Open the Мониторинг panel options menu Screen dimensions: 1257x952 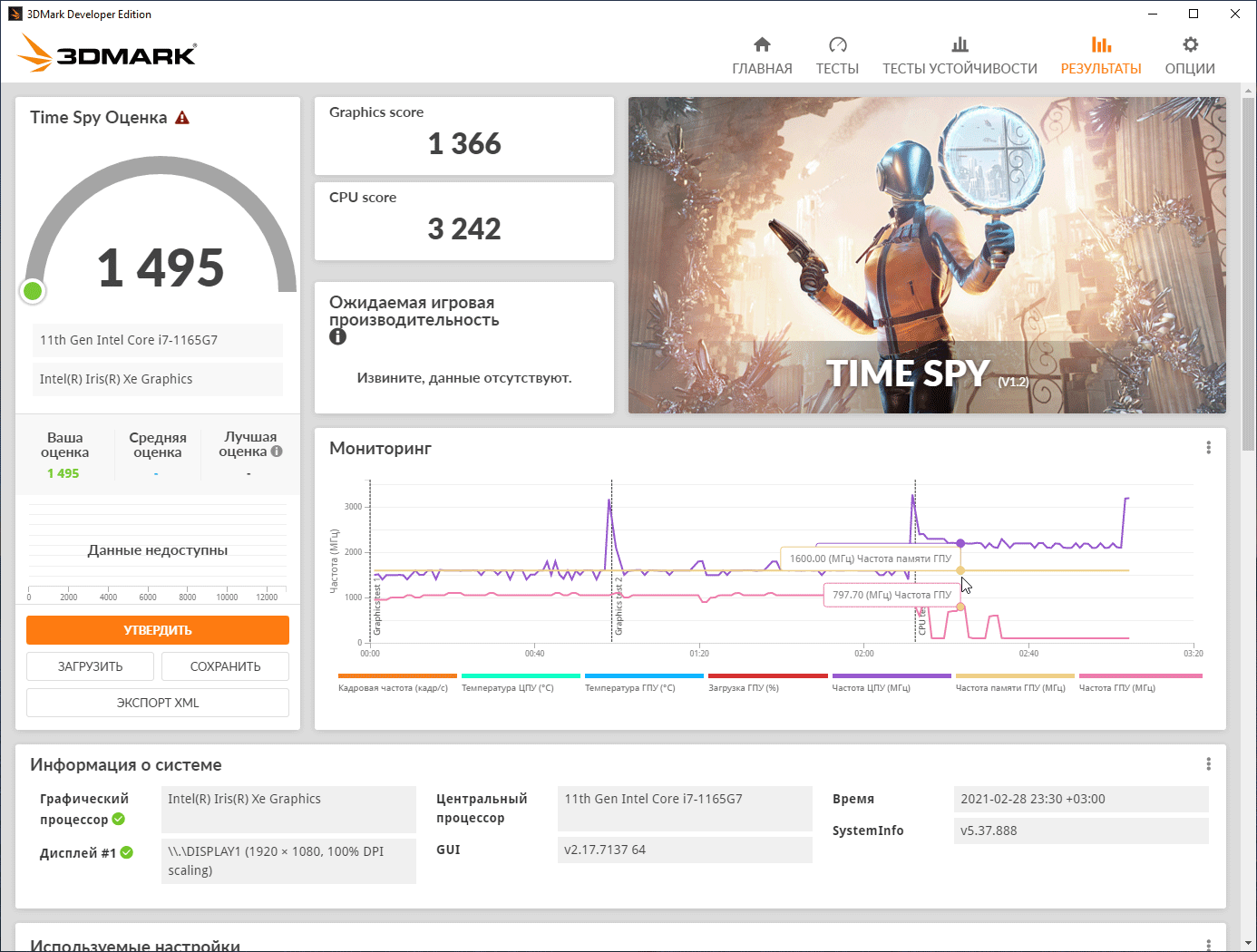(x=1208, y=448)
